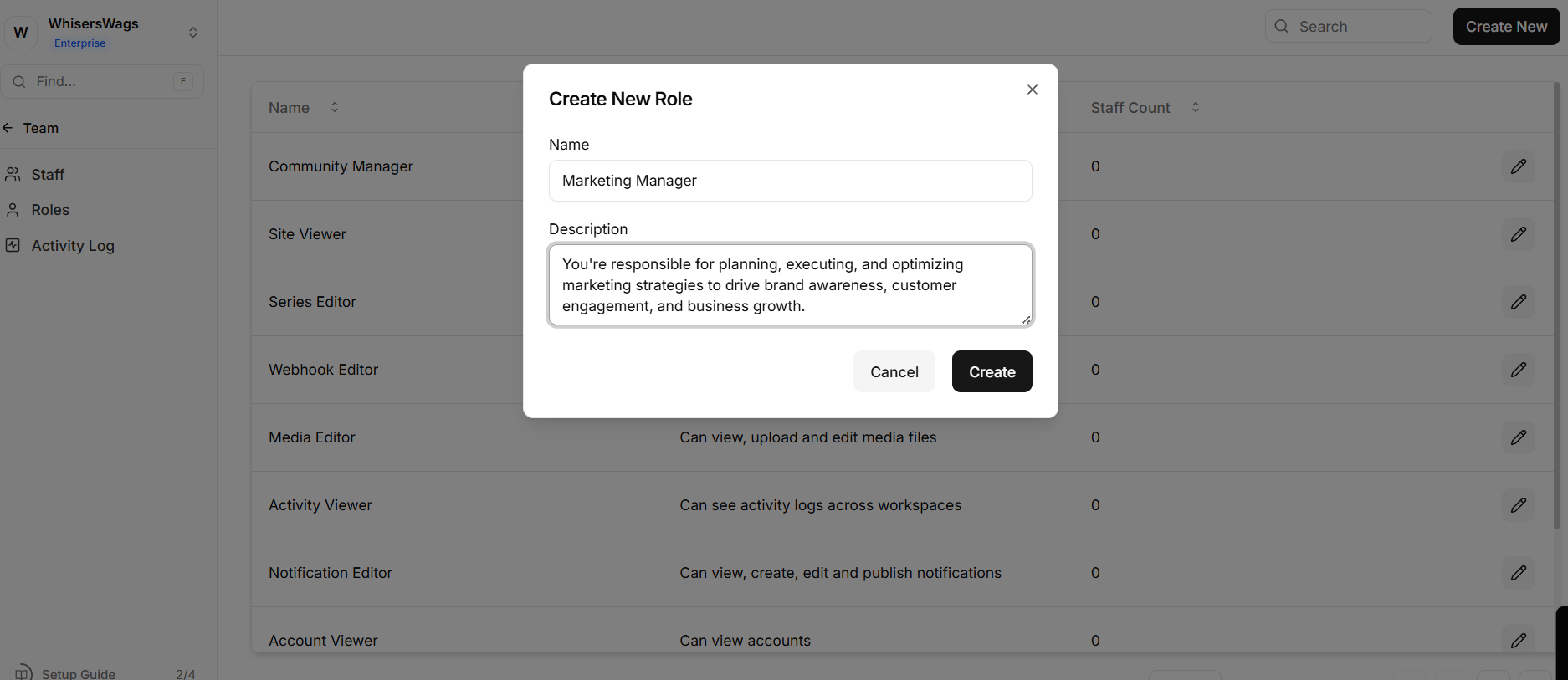The height and width of the screenshot is (680, 1568).
Task: Click the Create New button
Action: click(1505, 27)
